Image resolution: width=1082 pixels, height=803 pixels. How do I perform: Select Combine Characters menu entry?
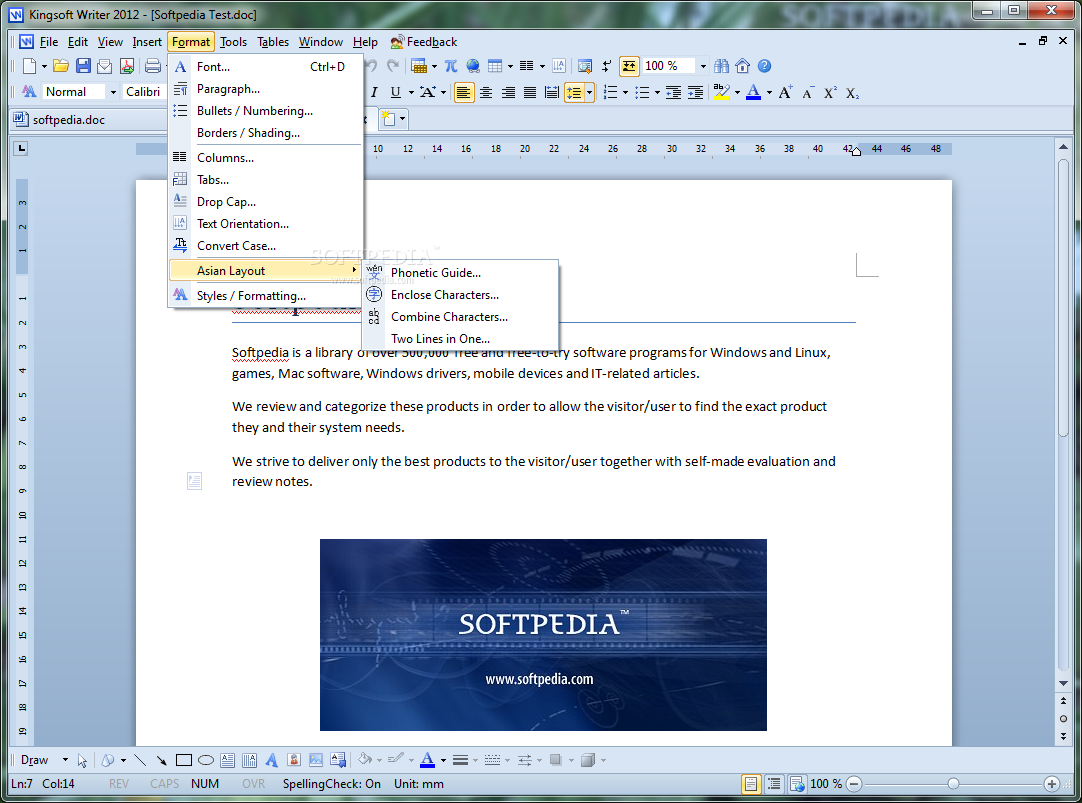[460, 317]
